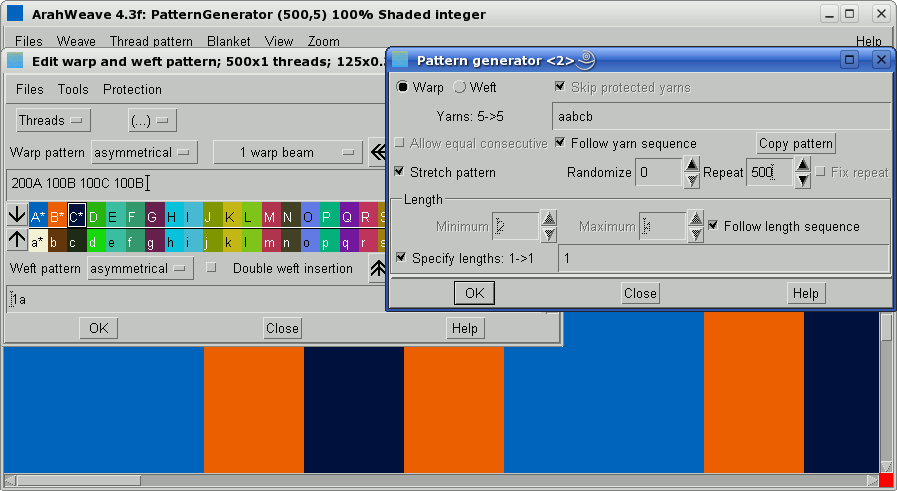
Task: Click OK in Pattern generator dialog
Action: click(474, 293)
